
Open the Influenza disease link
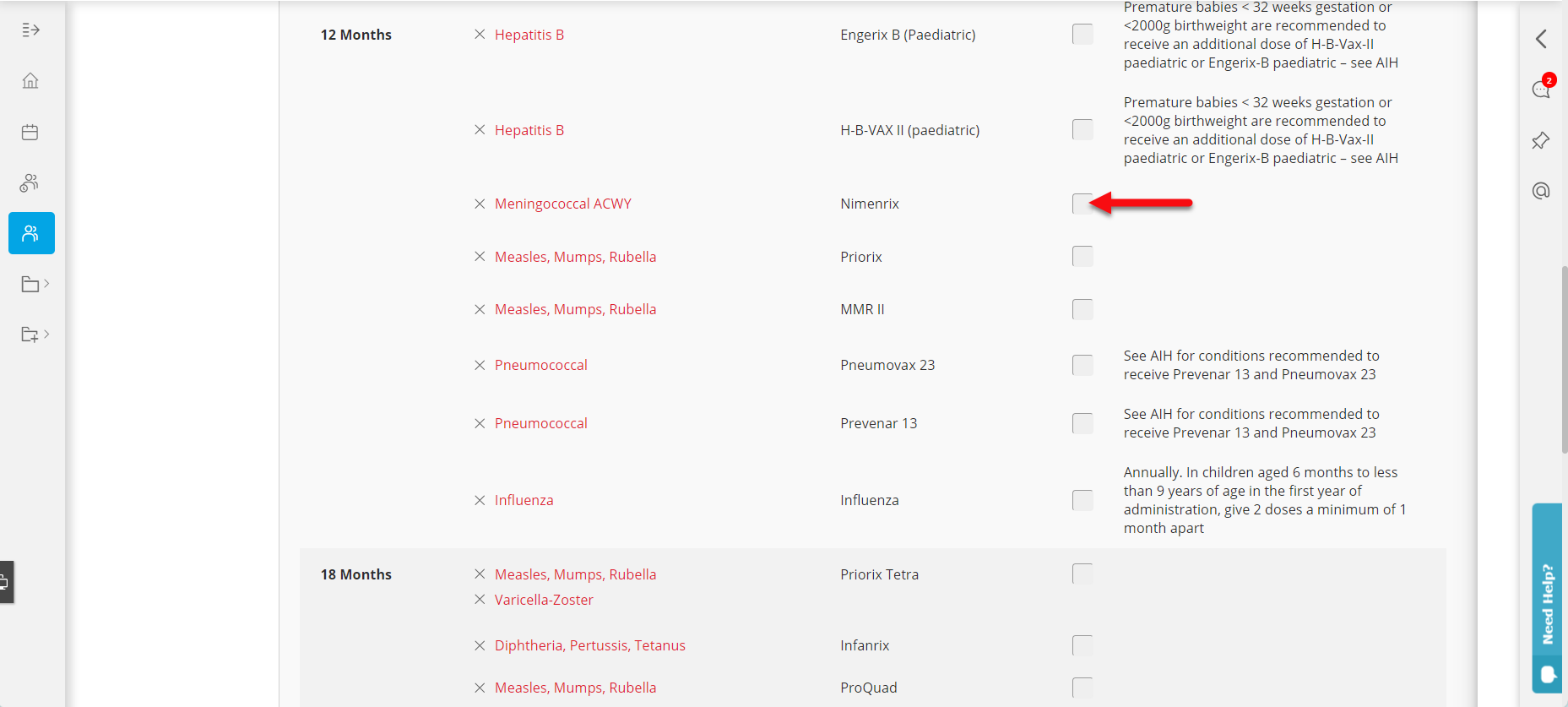coord(524,500)
